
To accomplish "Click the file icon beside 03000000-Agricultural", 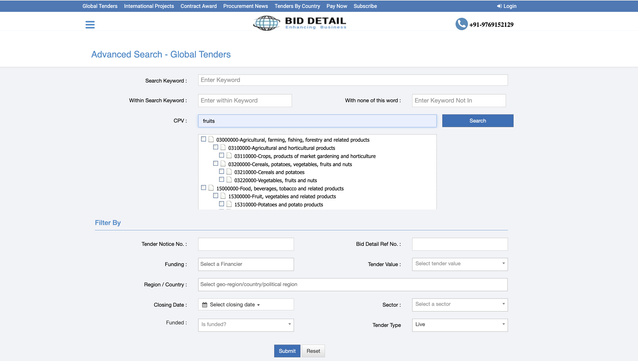I will tap(211, 139).
